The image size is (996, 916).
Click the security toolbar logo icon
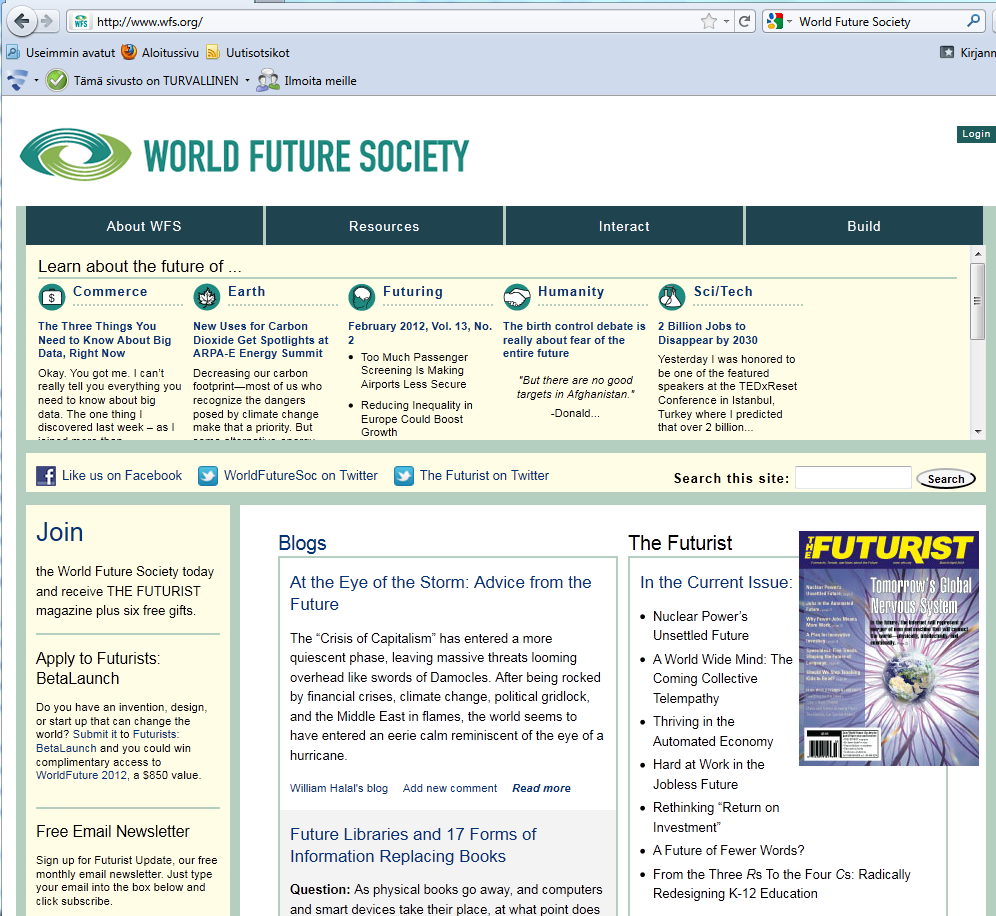pyautogui.click(x=17, y=81)
